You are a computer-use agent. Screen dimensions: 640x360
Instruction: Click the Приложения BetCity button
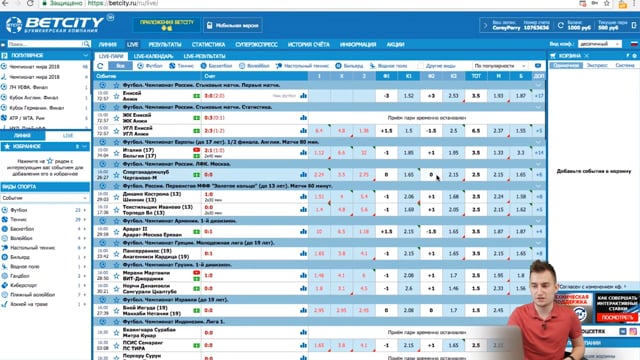pos(167,25)
